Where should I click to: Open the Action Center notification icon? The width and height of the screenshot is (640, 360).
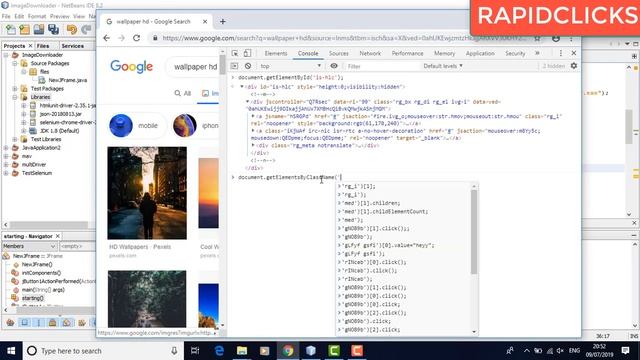click(625, 350)
